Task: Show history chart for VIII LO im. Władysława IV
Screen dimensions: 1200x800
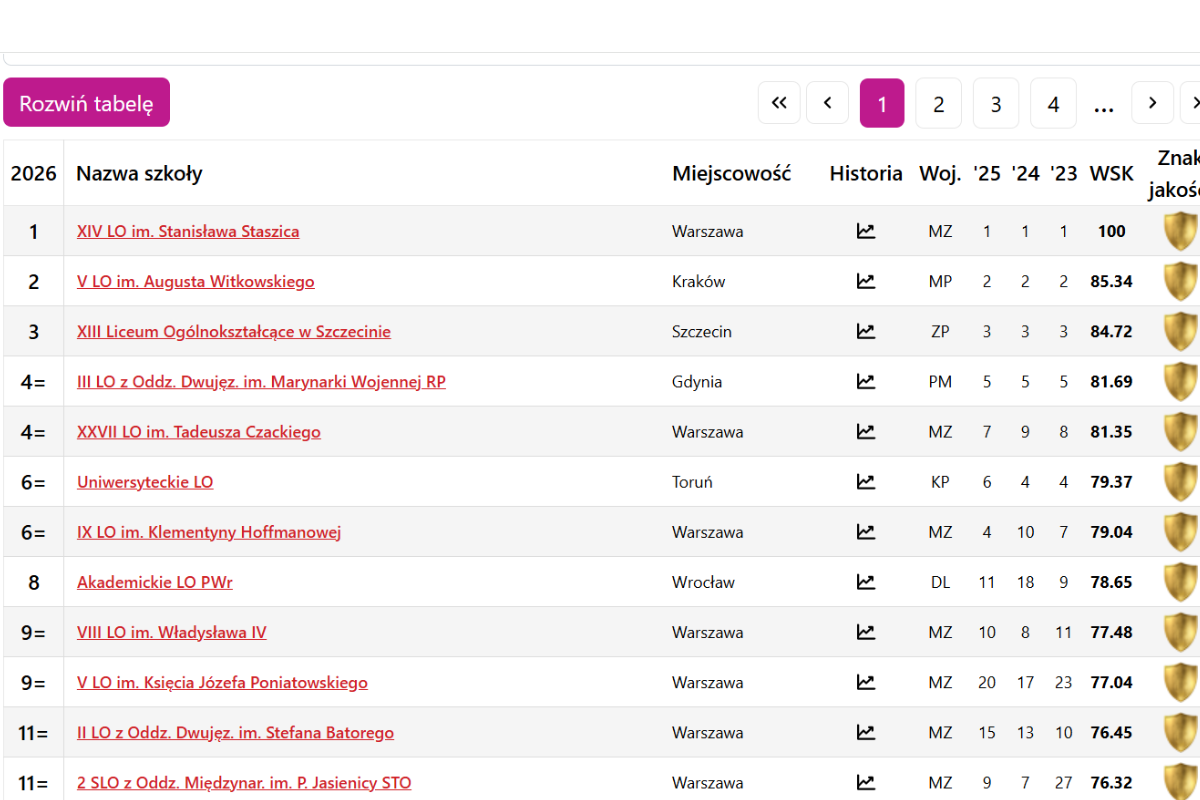Action: (866, 632)
